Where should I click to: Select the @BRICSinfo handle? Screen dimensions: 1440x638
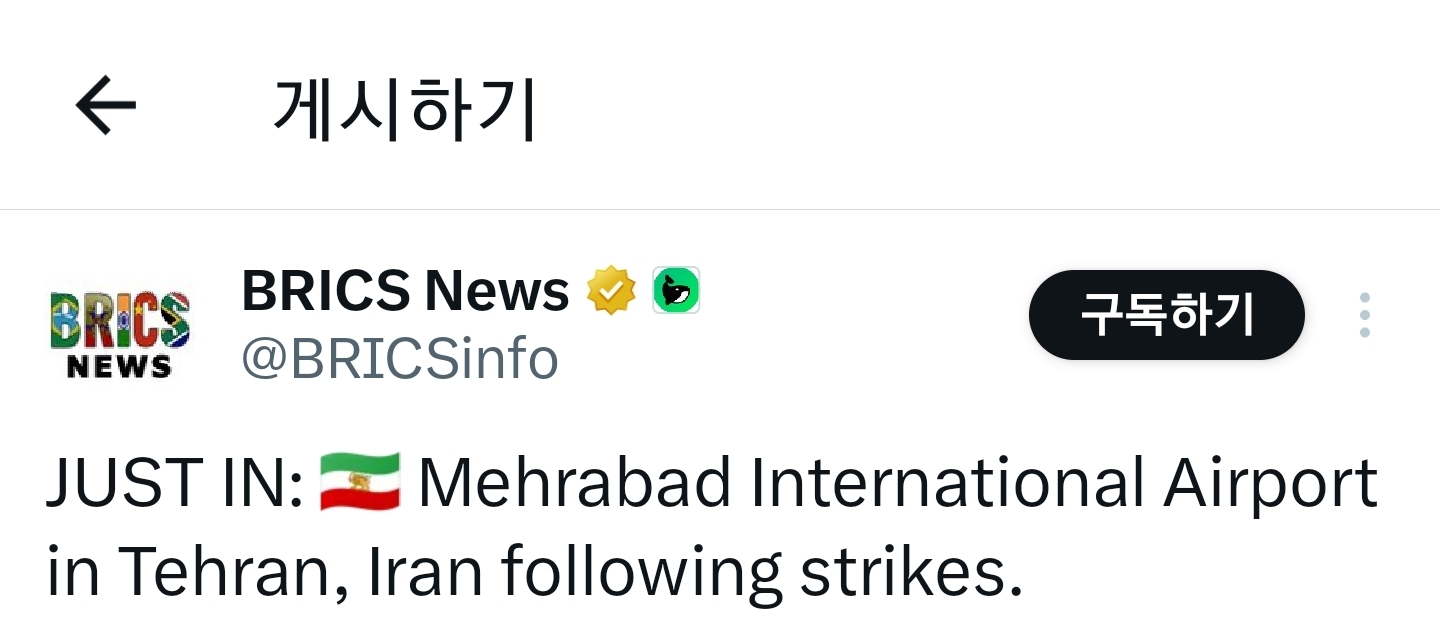(x=399, y=359)
